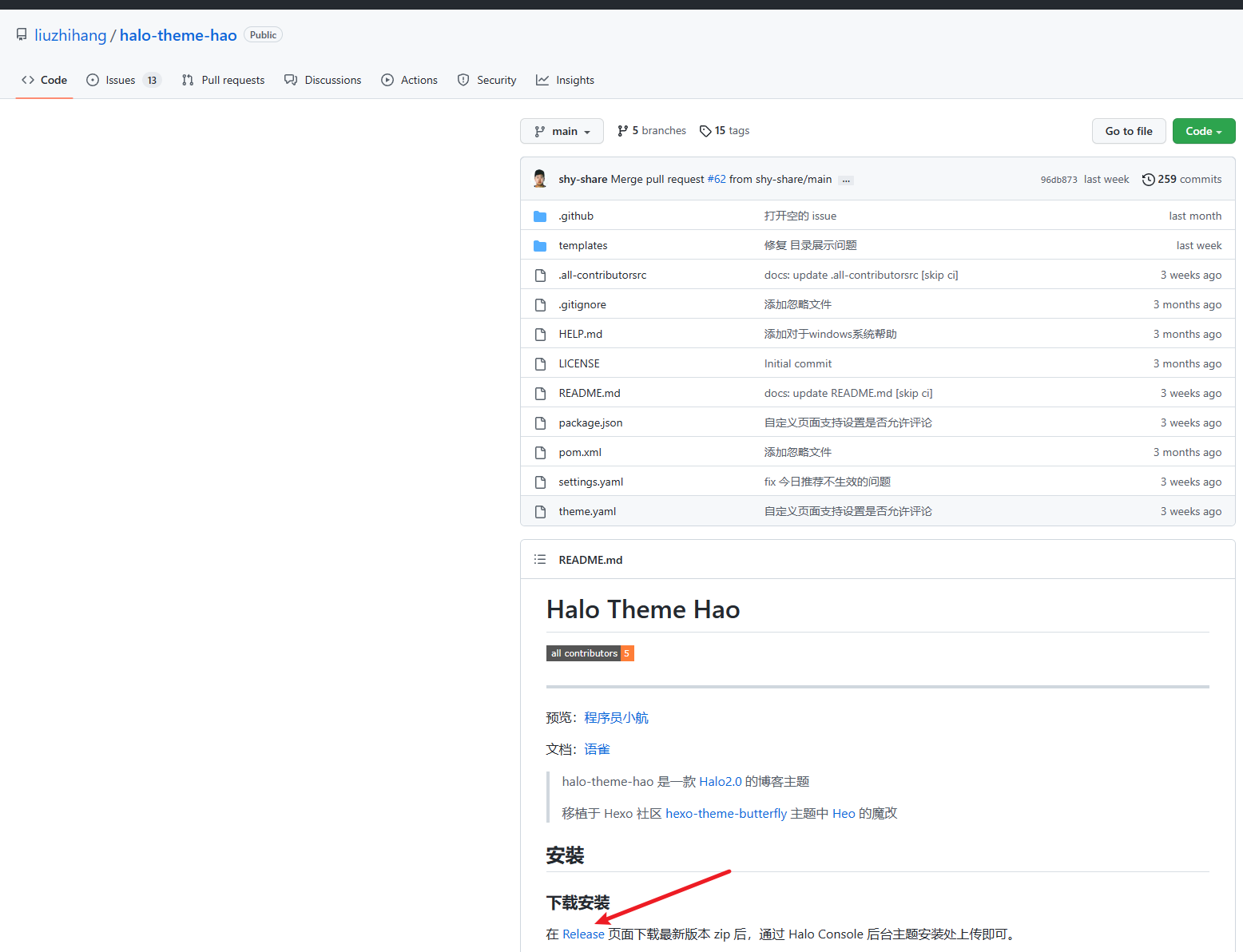
Task: Open the Insights tab
Action: [x=565, y=80]
